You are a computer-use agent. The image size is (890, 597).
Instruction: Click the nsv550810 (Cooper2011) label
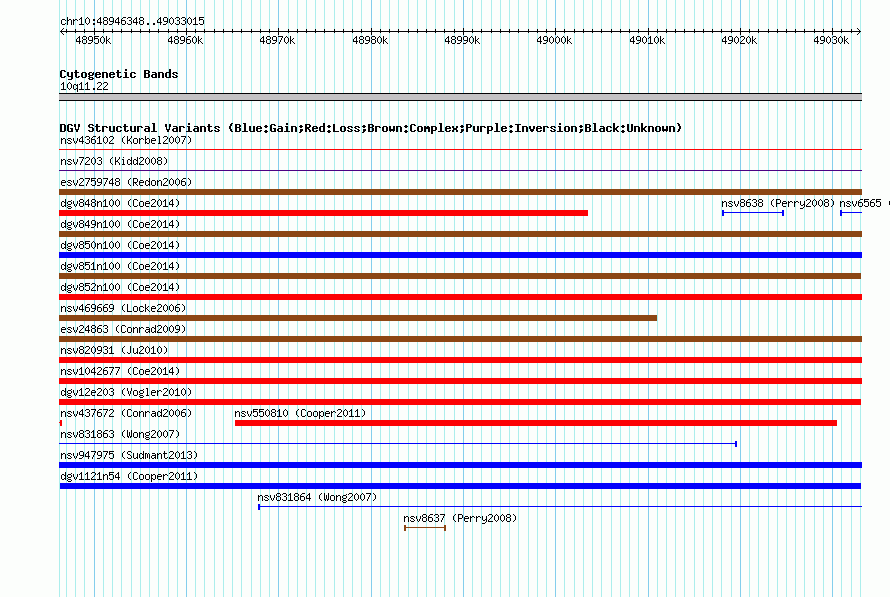pos(300,413)
